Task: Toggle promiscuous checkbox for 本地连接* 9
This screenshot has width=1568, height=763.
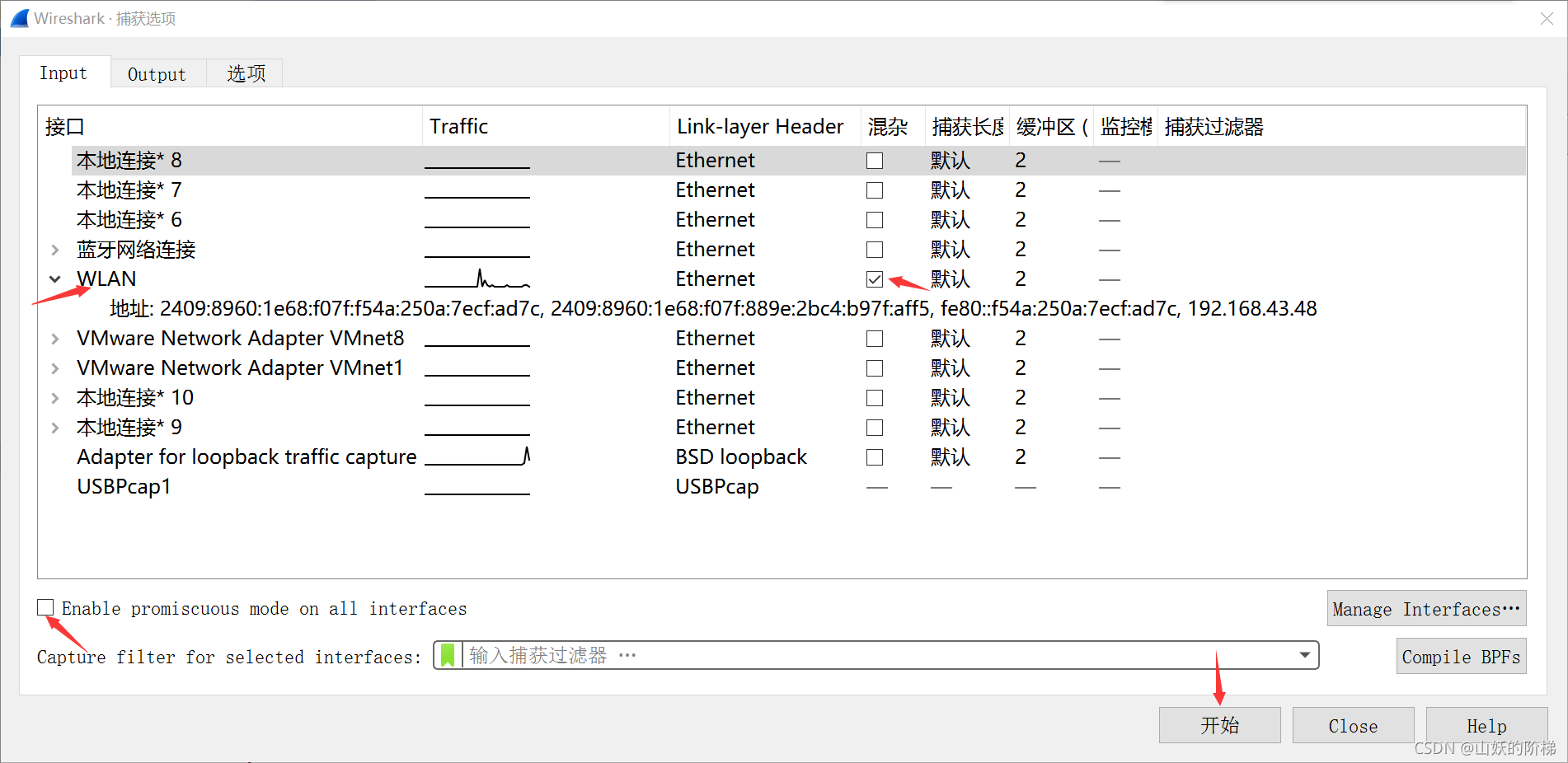Action: [x=875, y=428]
